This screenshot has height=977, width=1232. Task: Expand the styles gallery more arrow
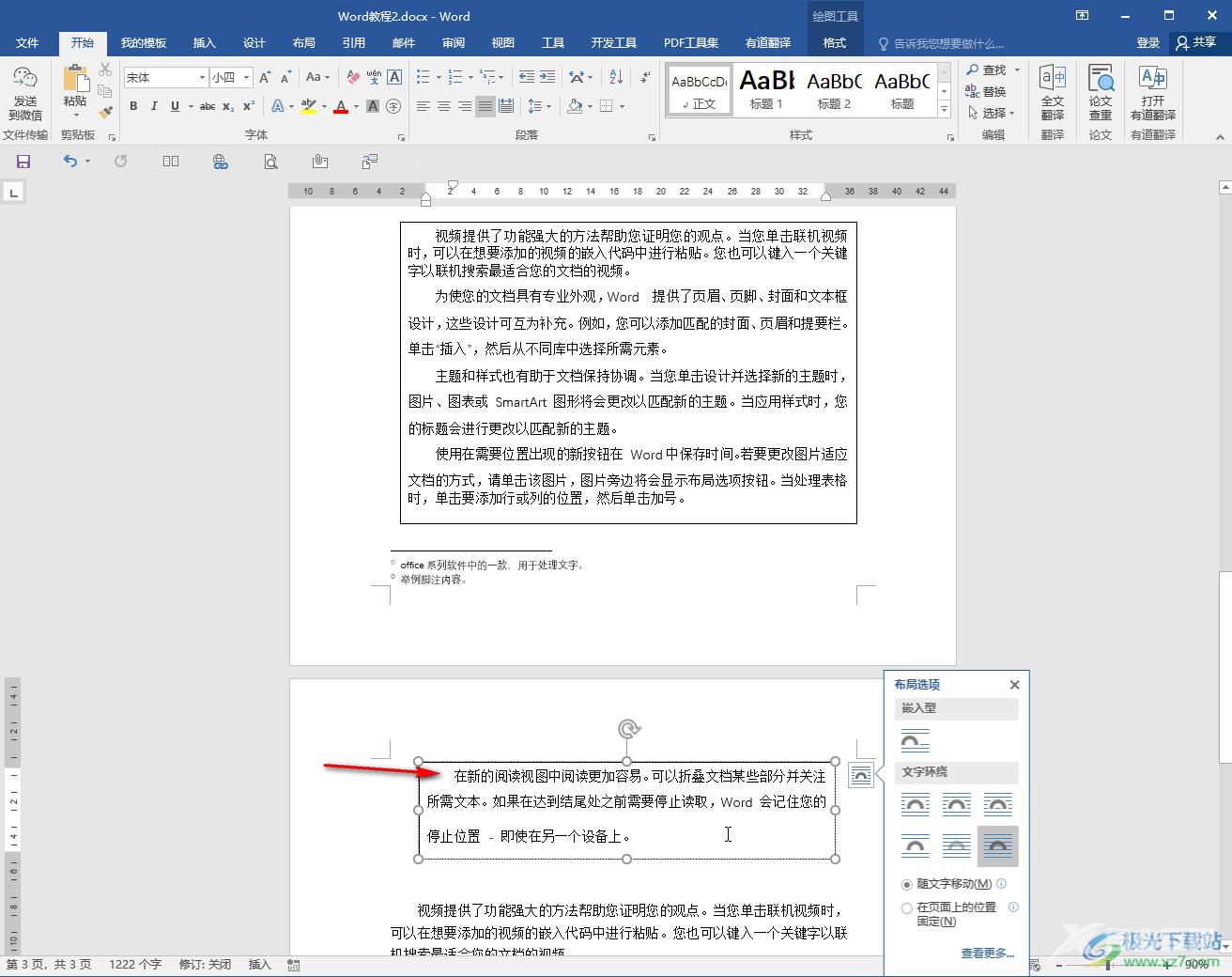(x=945, y=111)
